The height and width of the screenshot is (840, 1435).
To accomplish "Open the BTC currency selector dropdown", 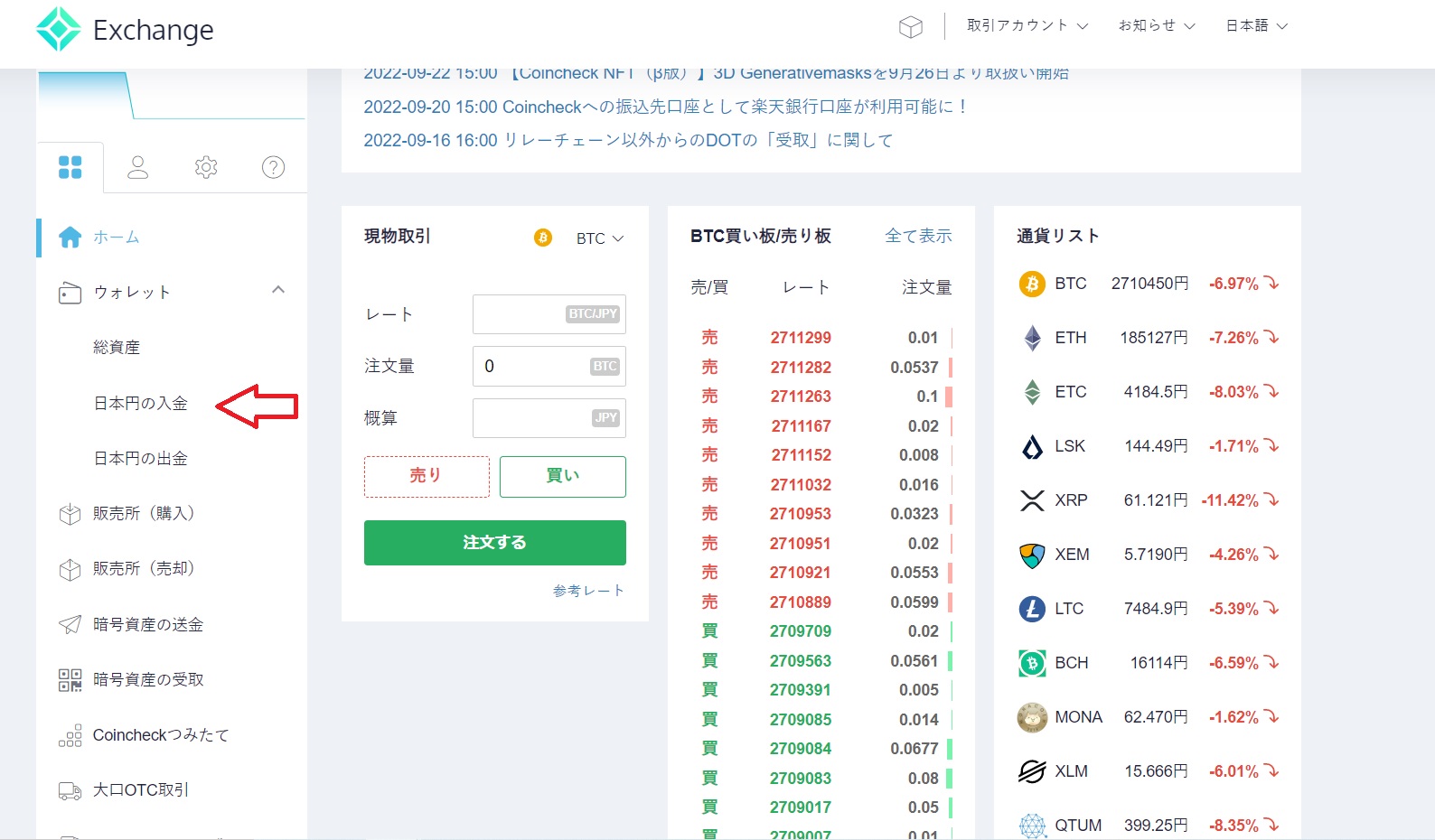I will point(600,238).
